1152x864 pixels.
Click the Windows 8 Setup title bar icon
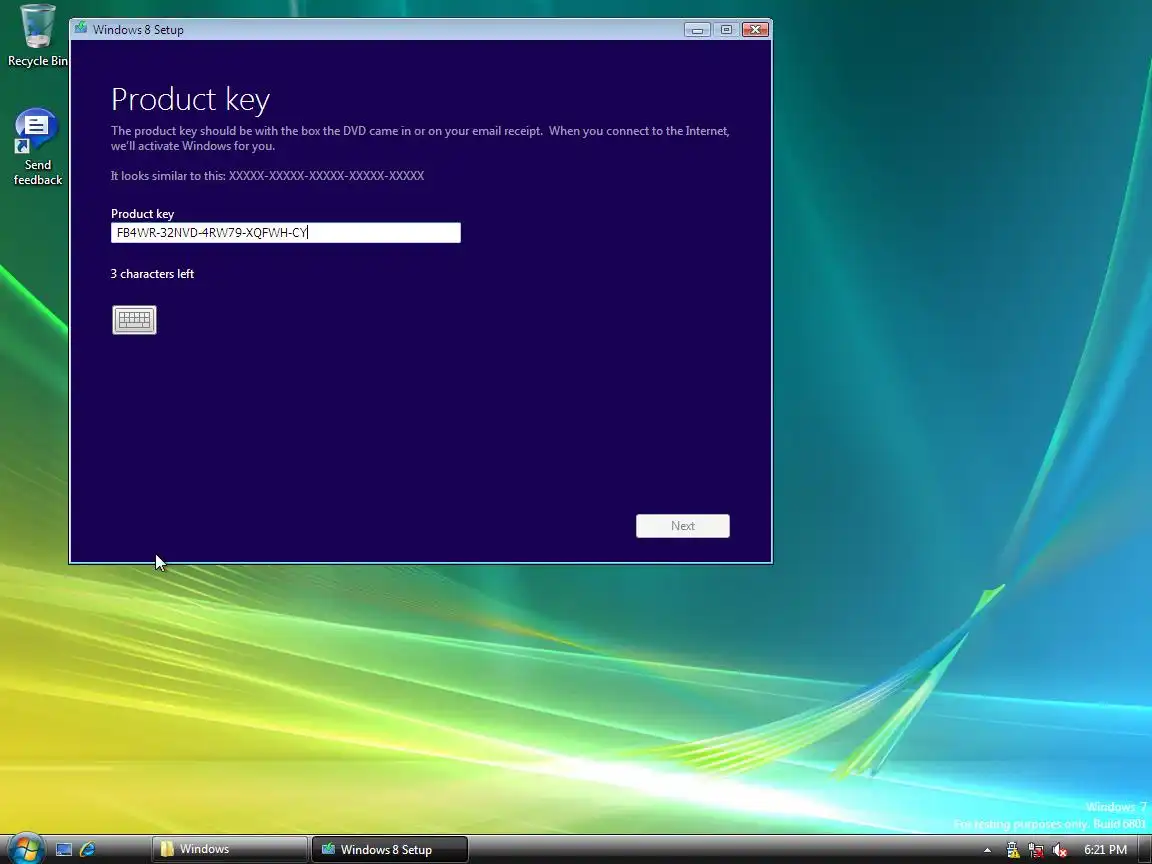tap(81, 29)
